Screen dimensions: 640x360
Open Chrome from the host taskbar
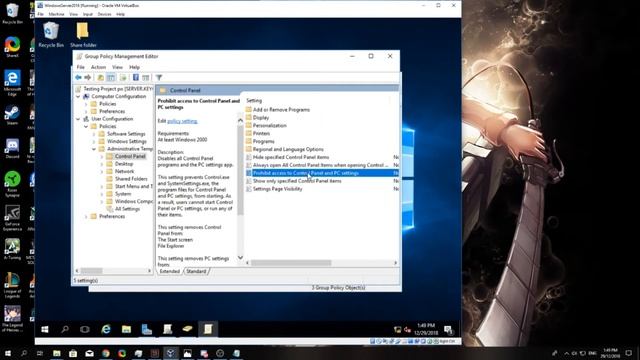click(x=106, y=353)
